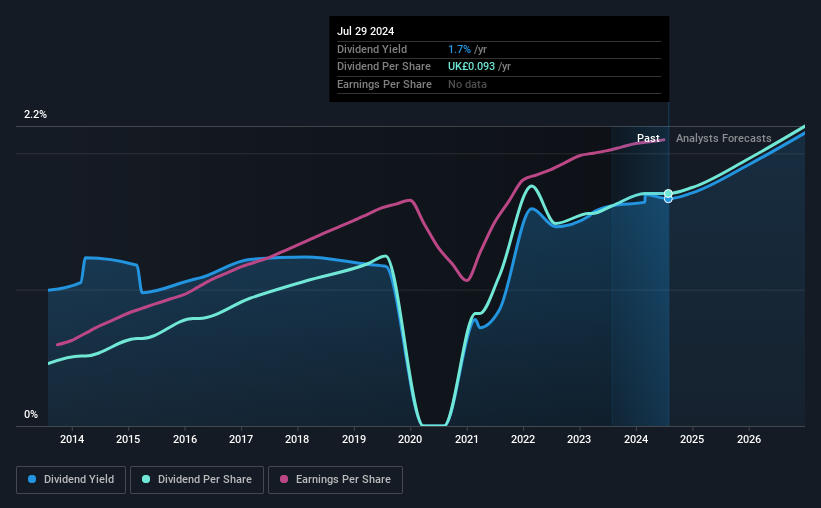Click the 2019 x-axis label

[354, 439]
